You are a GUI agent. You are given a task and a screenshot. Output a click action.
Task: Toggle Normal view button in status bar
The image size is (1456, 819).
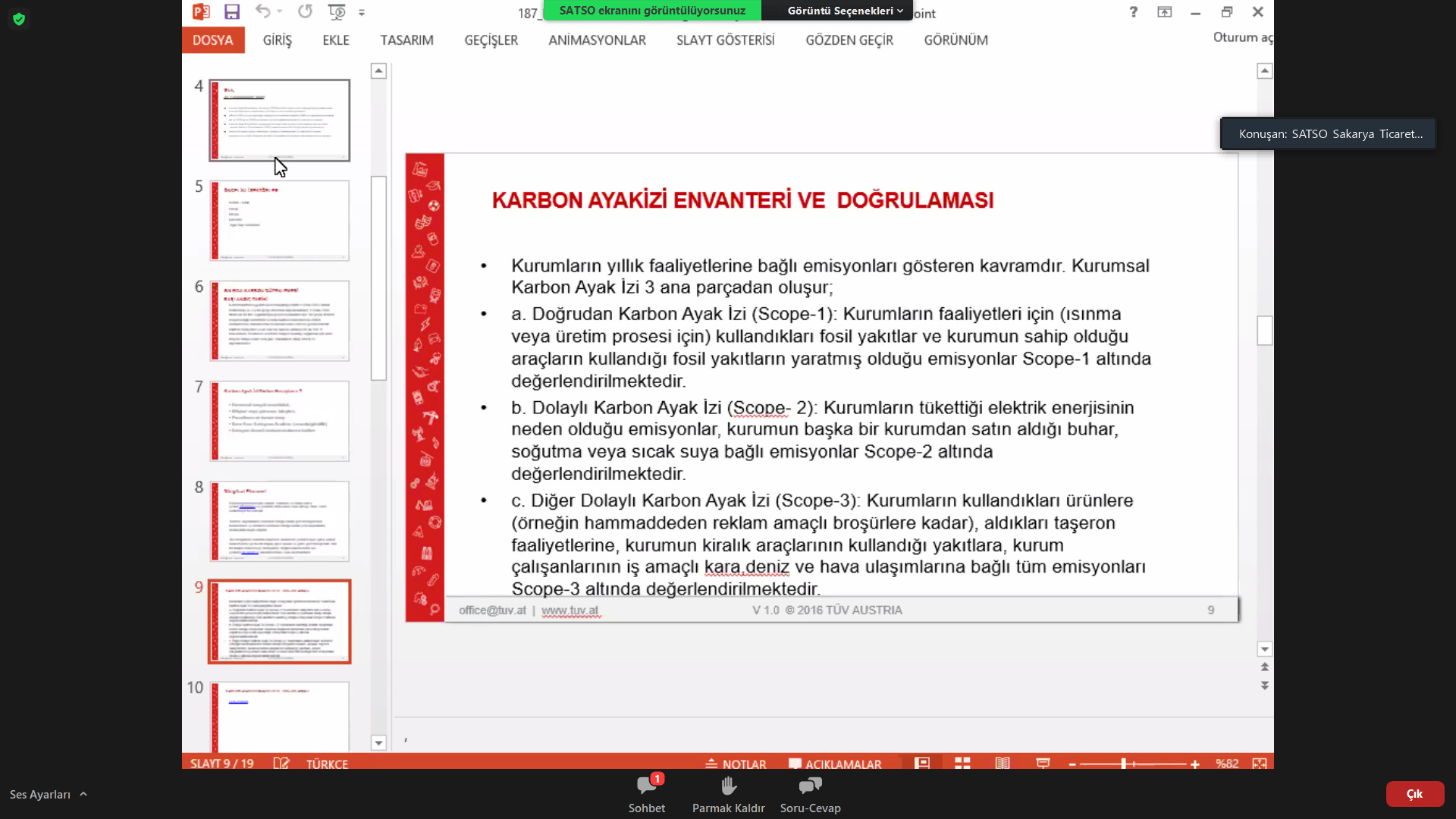click(x=922, y=763)
